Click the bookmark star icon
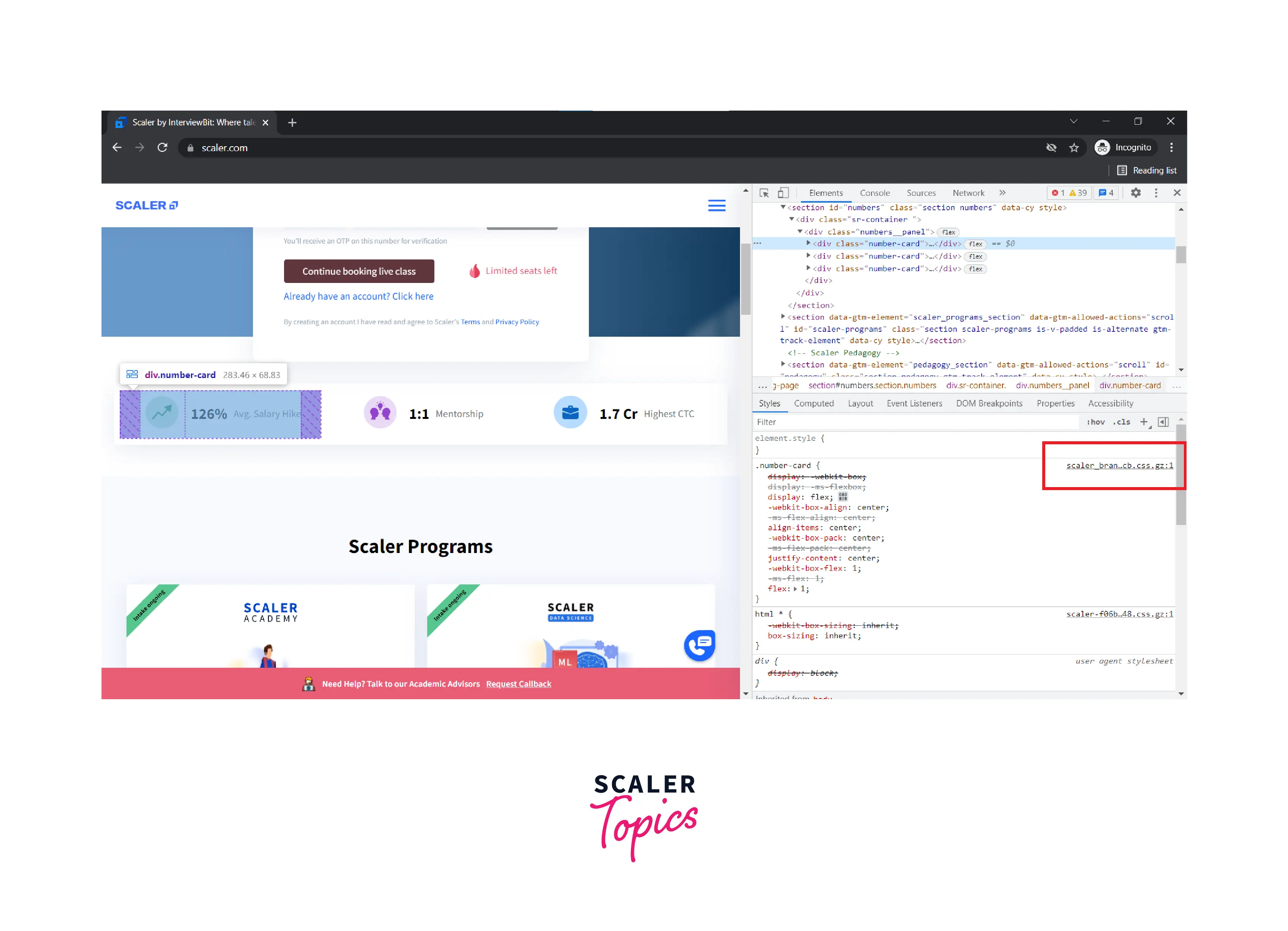Image resolution: width=1288 pixels, height=931 pixels. coord(1073,148)
